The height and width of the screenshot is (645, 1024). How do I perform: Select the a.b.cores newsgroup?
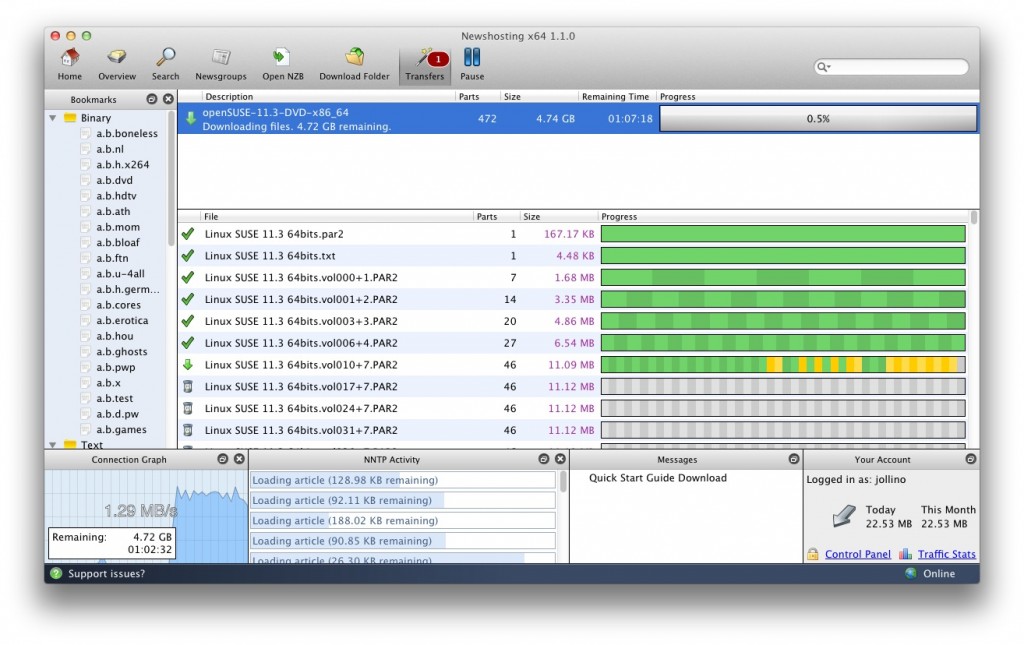(x=118, y=305)
